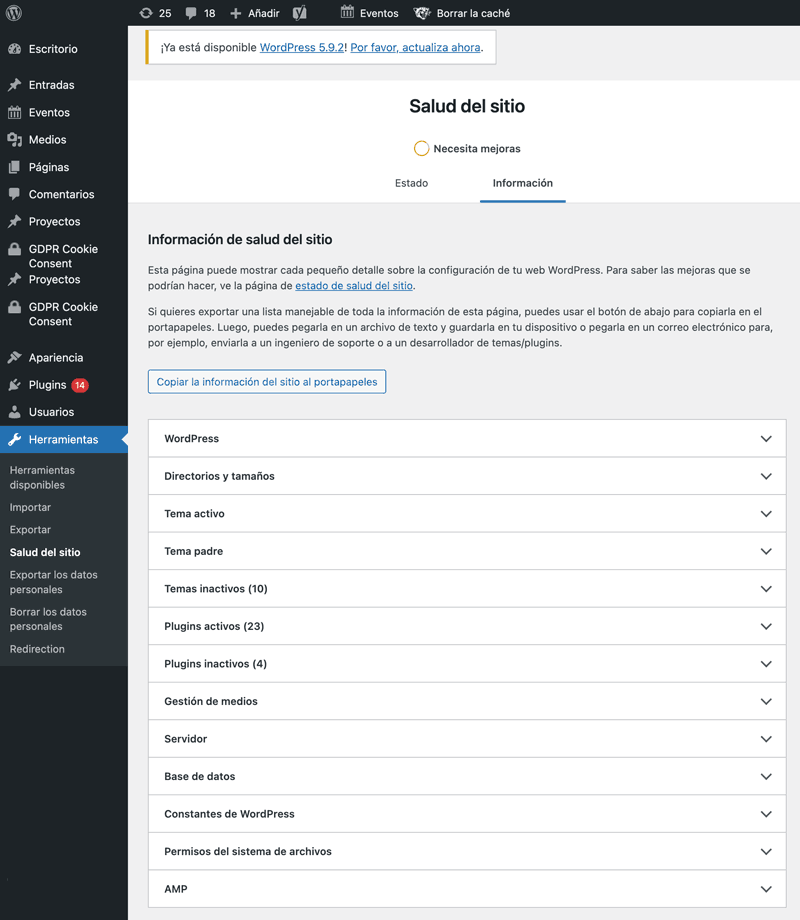Open Escritorio in the sidebar menu
Image resolution: width=800 pixels, height=920 pixels.
(x=53, y=49)
